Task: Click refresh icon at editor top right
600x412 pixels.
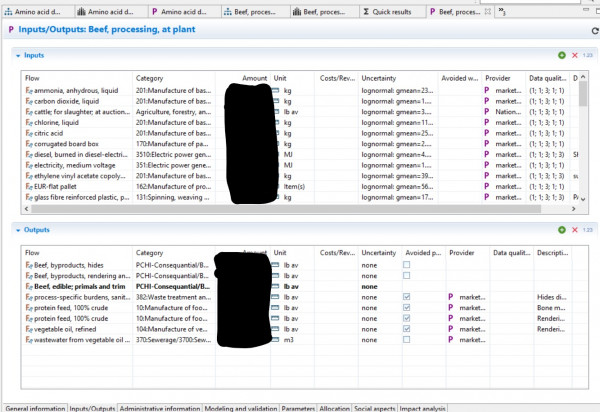Action: coord(595,31)
